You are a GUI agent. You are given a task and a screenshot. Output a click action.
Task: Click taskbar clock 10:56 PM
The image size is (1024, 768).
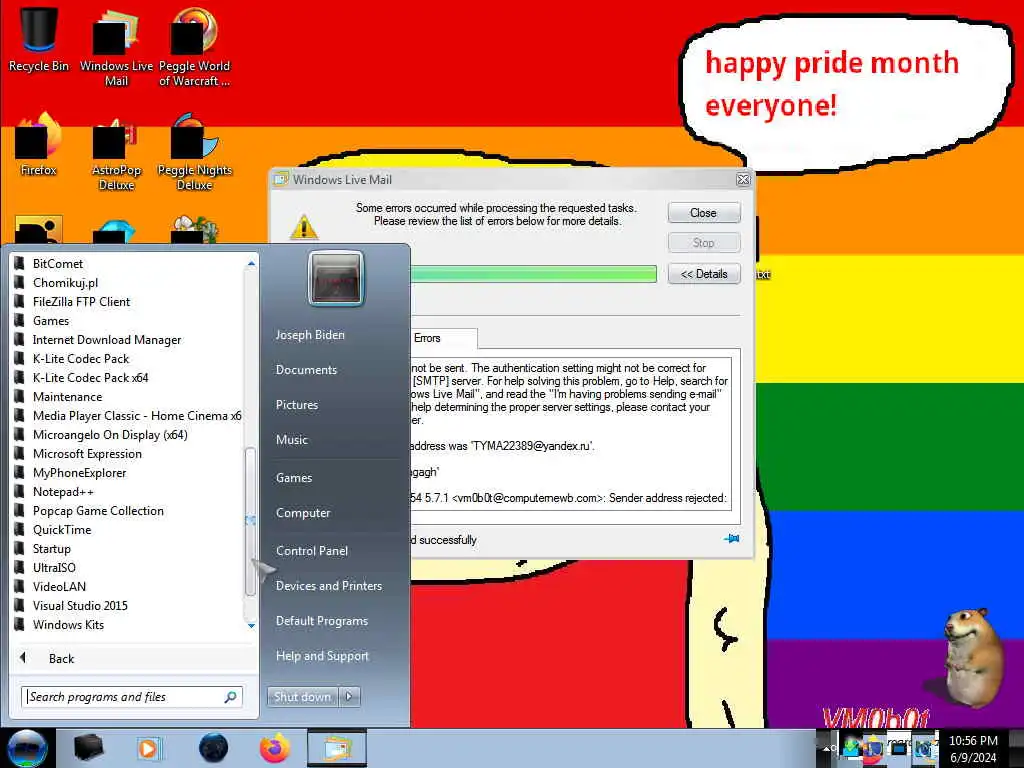973,749
